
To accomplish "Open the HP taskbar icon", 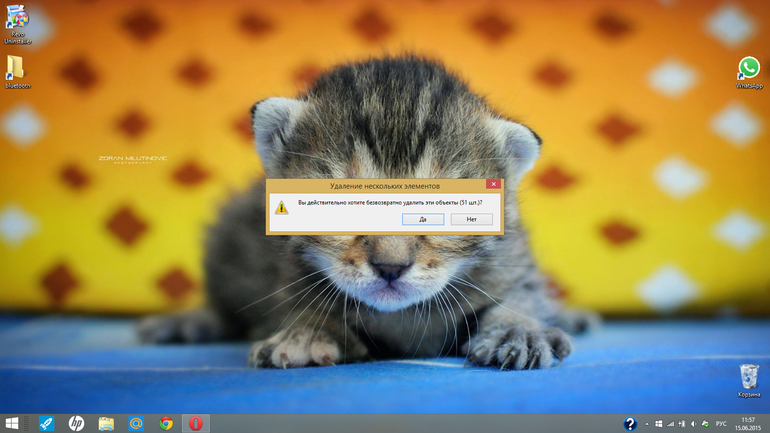I will (76, 423).
